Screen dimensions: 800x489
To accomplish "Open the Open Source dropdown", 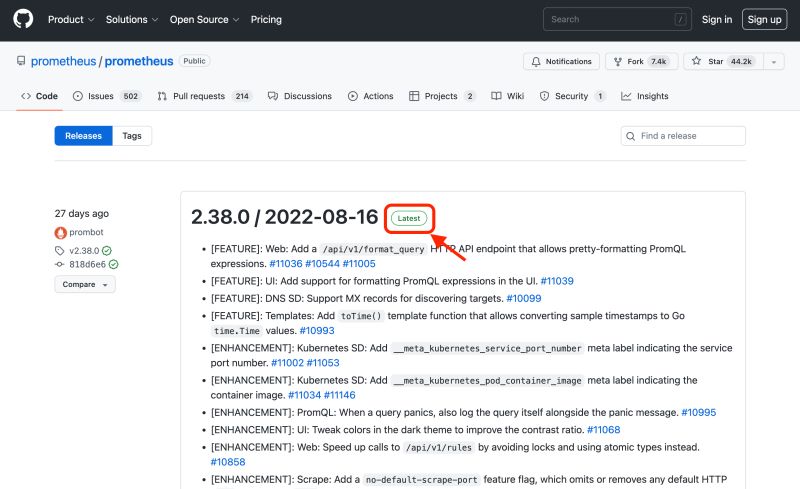I will coord(204,19).
